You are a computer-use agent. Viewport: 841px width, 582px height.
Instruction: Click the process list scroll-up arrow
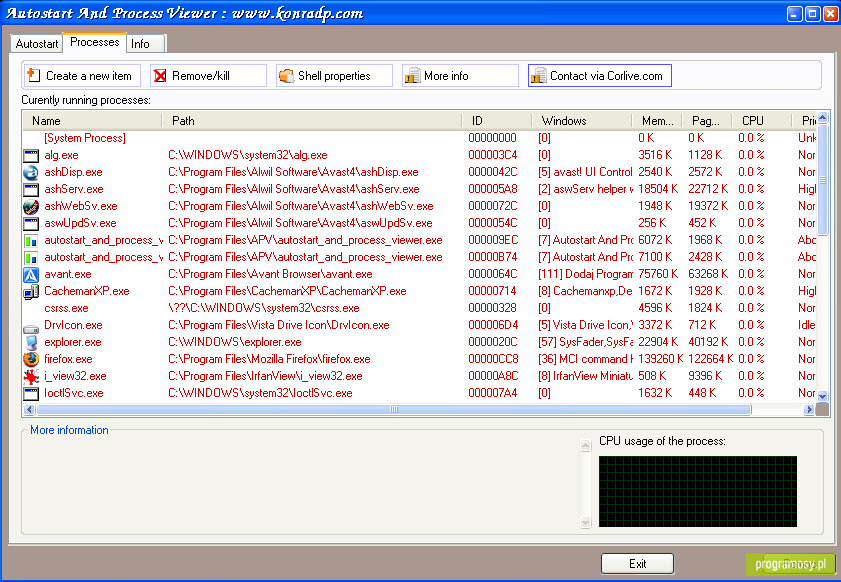coord(823,117)
